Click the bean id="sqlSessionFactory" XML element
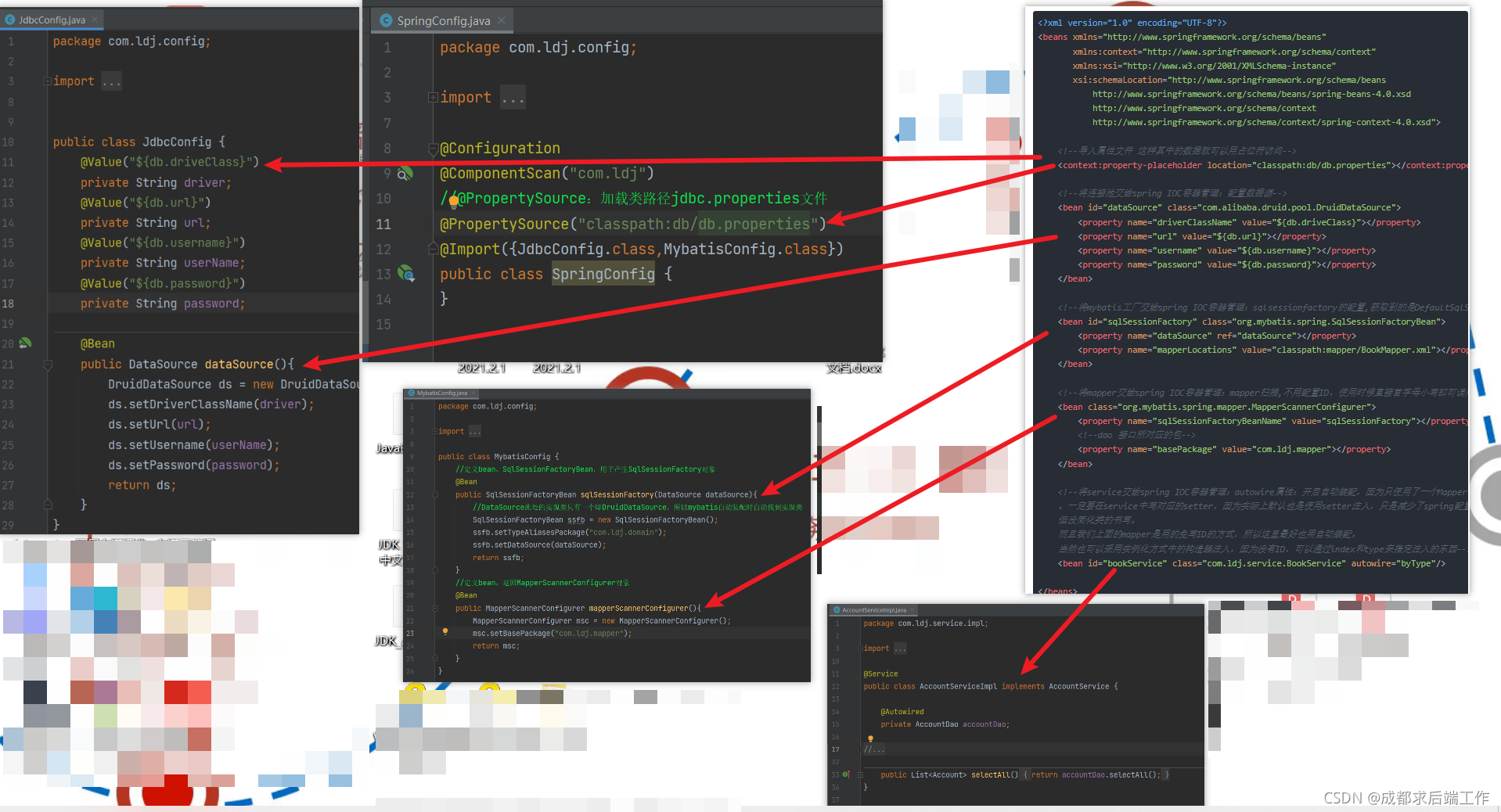Image resolution: width=1501 pixels, height=812 pixels. click(x=1252, y=322)
